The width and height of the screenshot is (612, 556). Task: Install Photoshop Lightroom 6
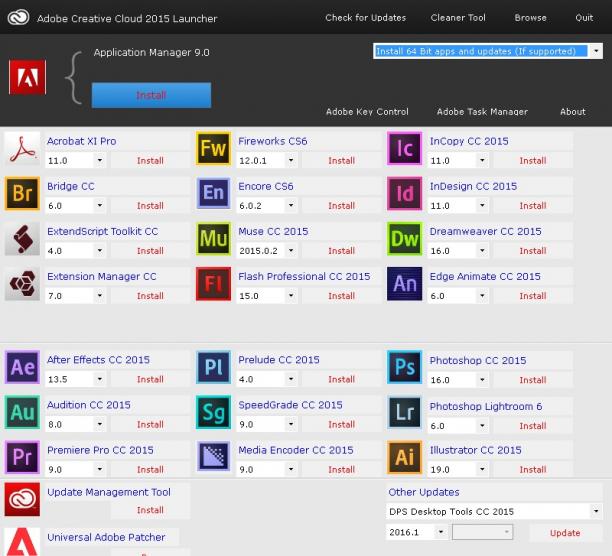pyautogui.click(x=533, y=426)
